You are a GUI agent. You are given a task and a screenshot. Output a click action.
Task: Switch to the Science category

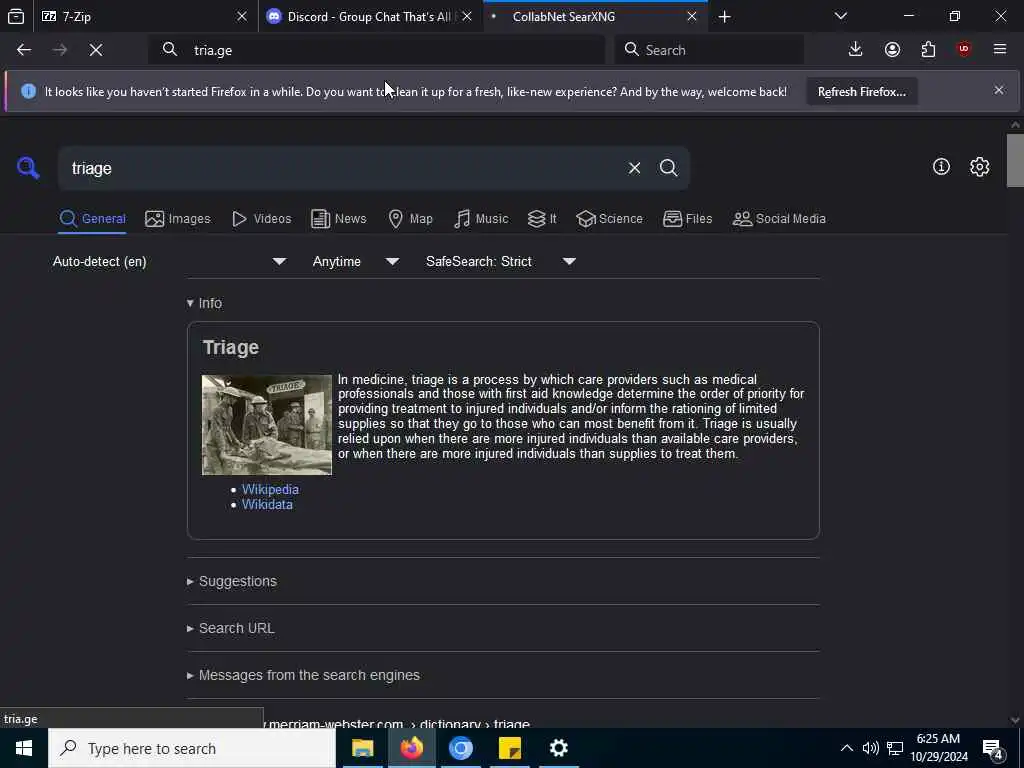click(609, 219)
